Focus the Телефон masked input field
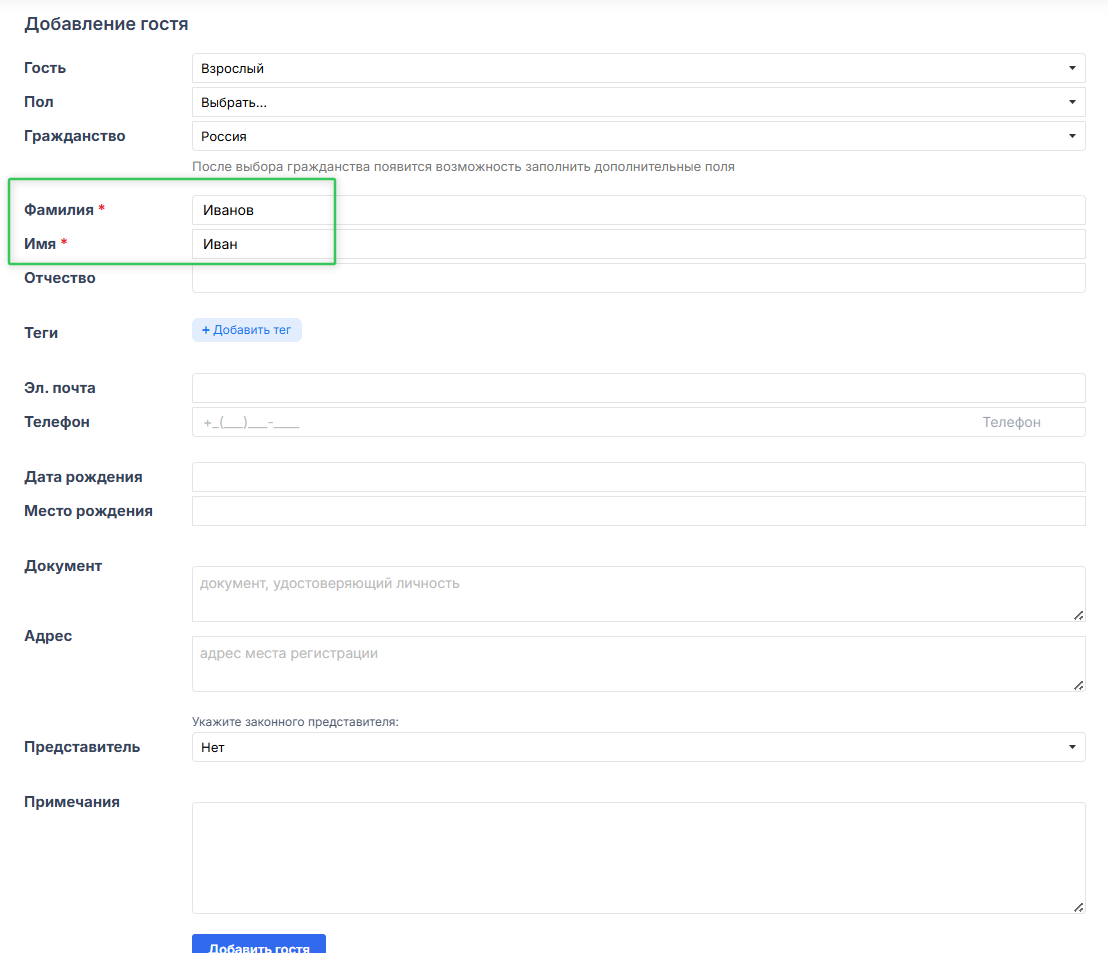The width and height of the screenshot is (1108, 953). 580,422
